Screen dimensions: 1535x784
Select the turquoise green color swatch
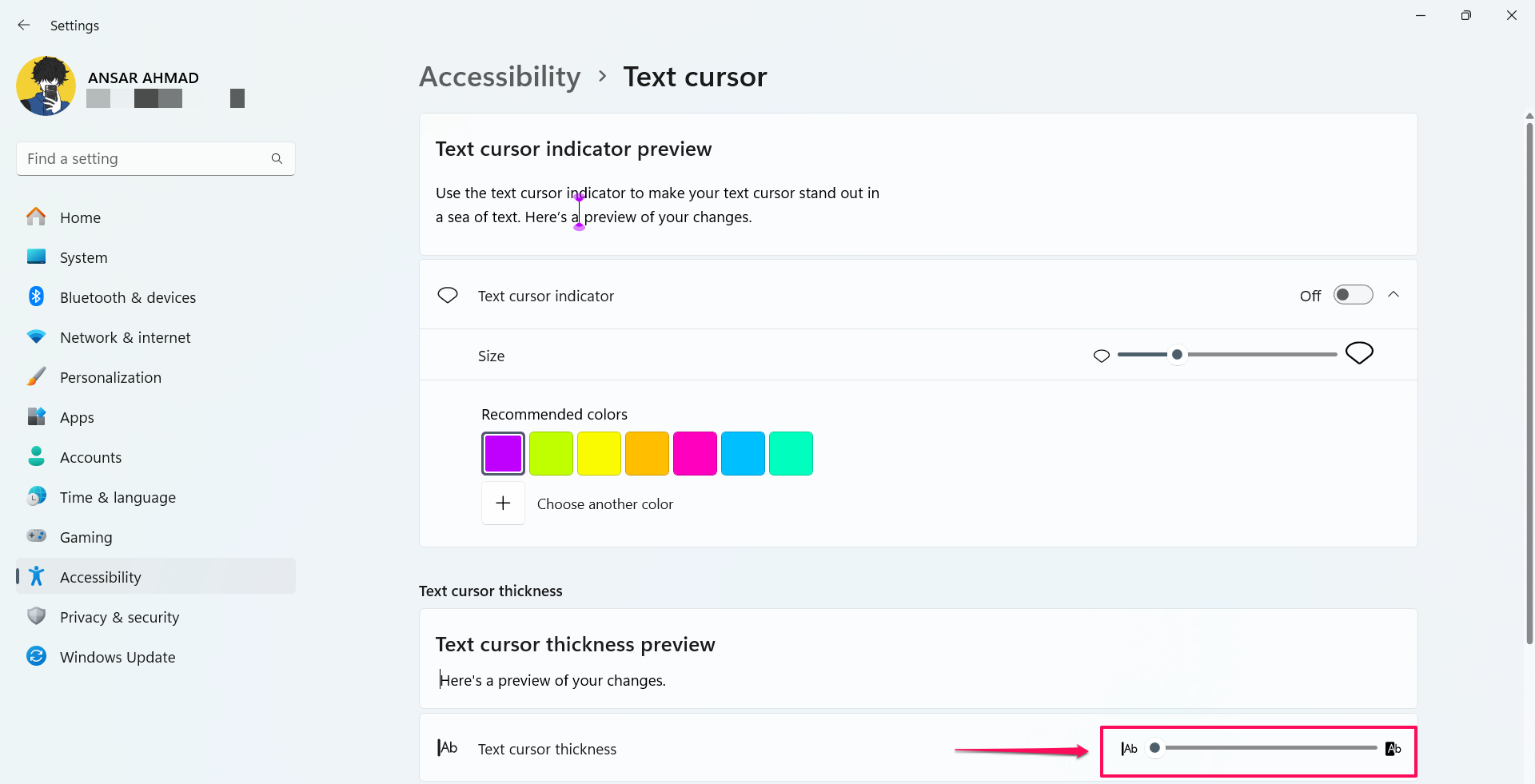click(x=791, y=454)
